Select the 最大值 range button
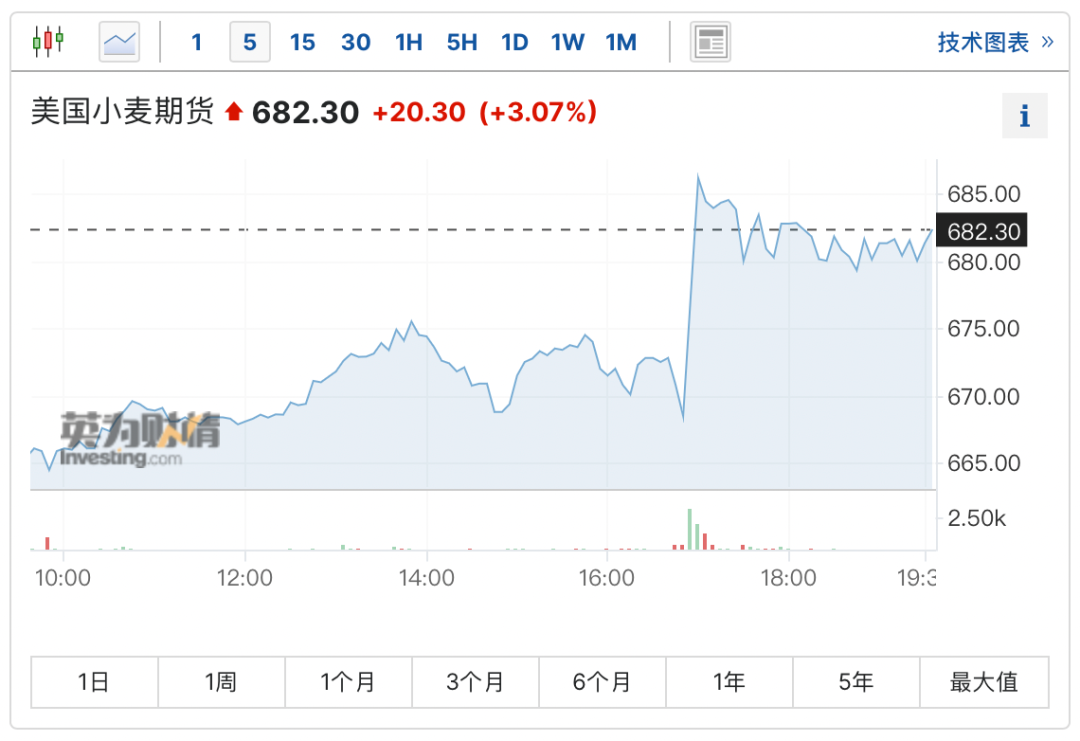Screen dimensions: 1080x741 point(984,682)
